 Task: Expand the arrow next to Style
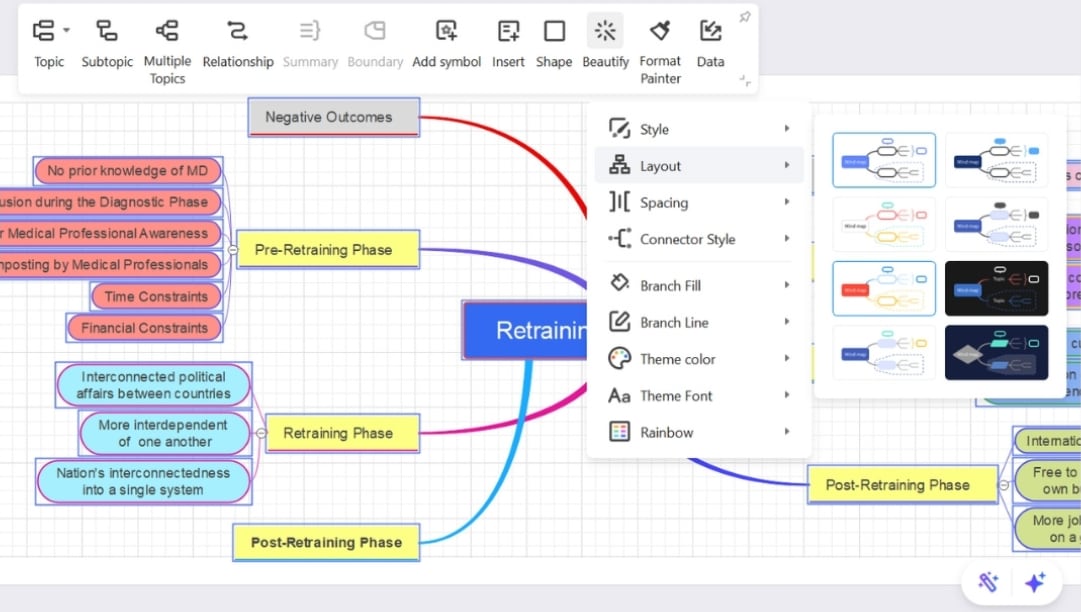click(787, 128)
